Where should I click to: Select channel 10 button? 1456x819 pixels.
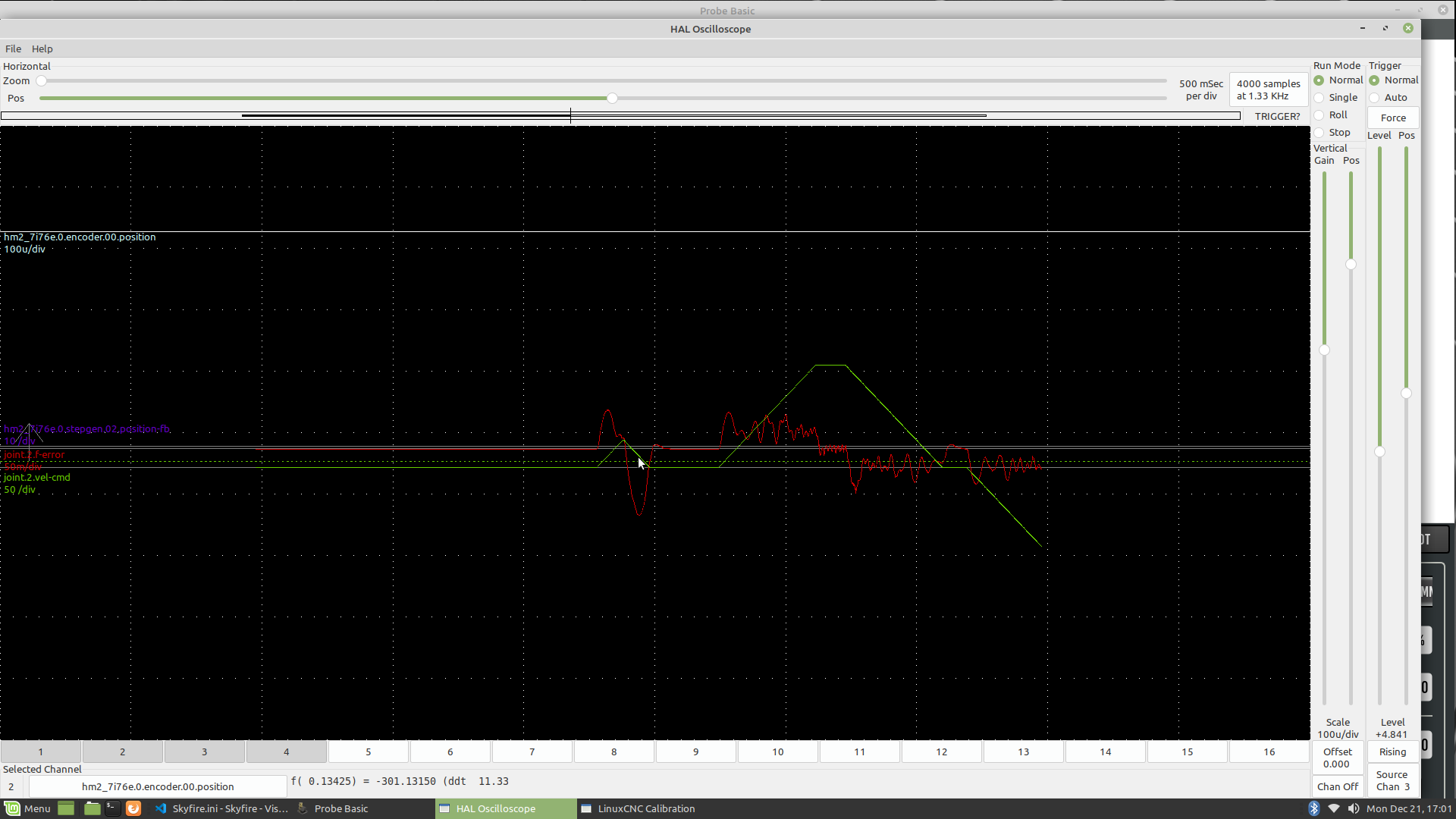pyautogui.click(x=778, y=752)
